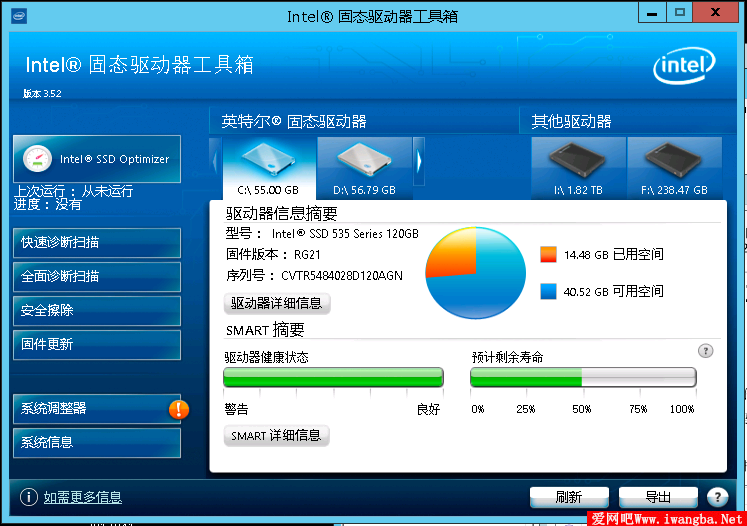
Task: Click the D:\ silver SSD drive icon
Action: (364, 159)
